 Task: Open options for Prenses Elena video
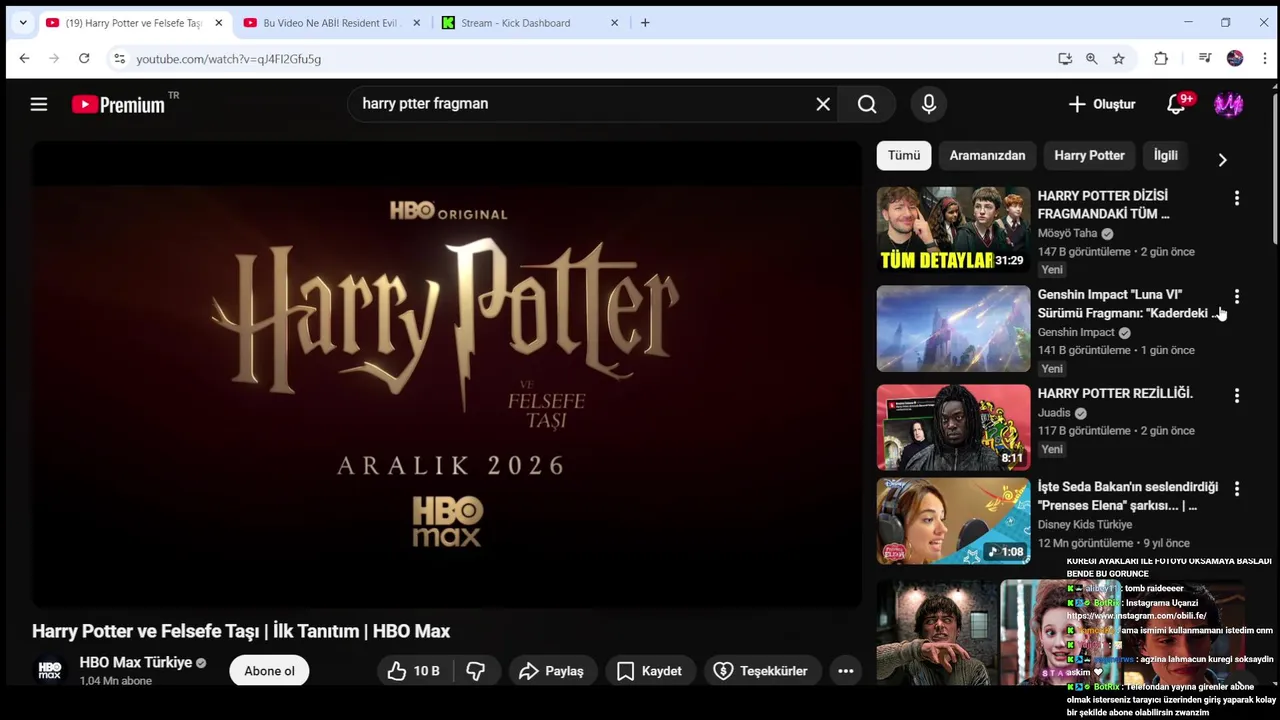click(1237, 489)
